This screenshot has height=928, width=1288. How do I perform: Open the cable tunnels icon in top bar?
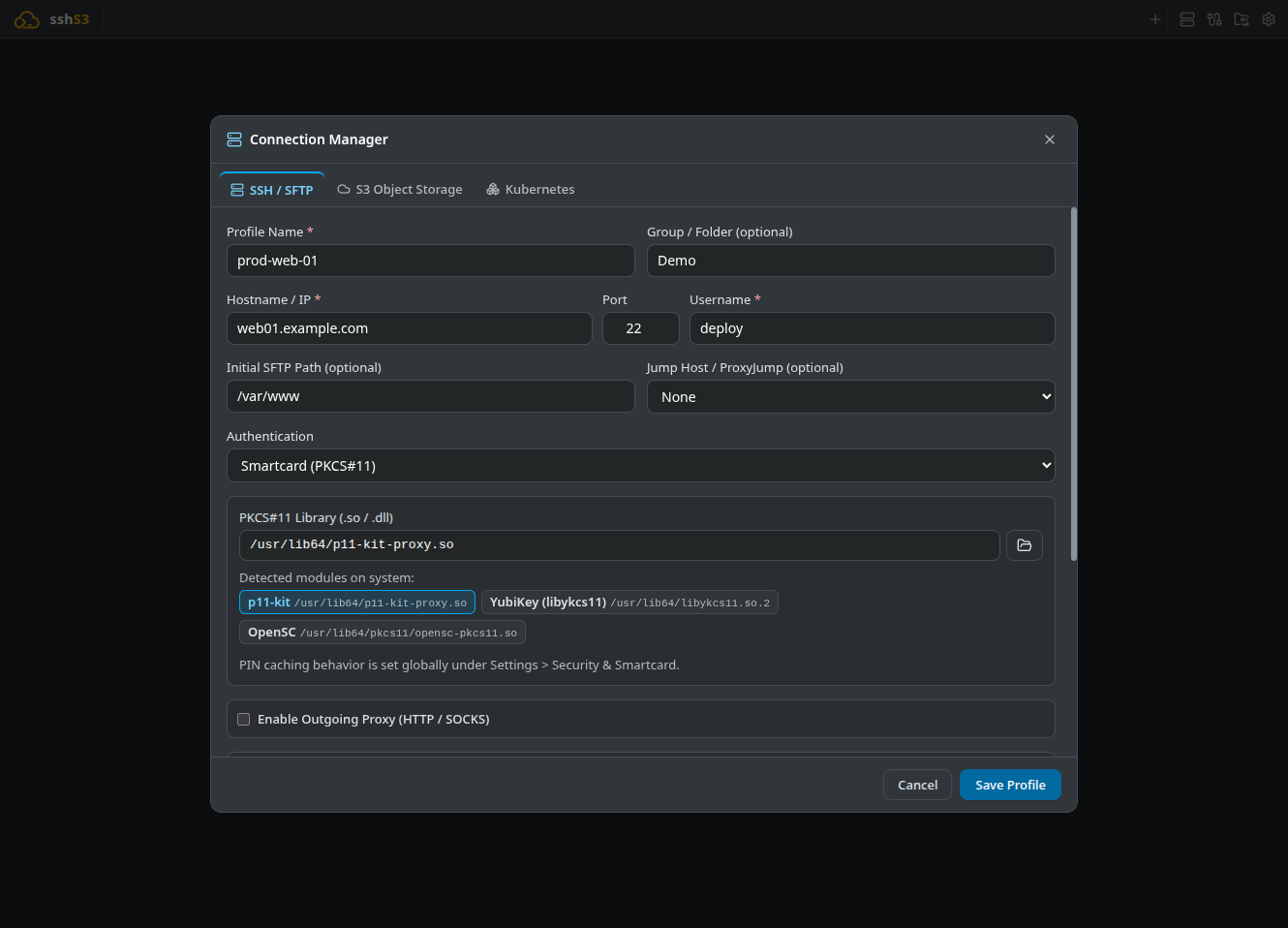tap(1214, 19)
